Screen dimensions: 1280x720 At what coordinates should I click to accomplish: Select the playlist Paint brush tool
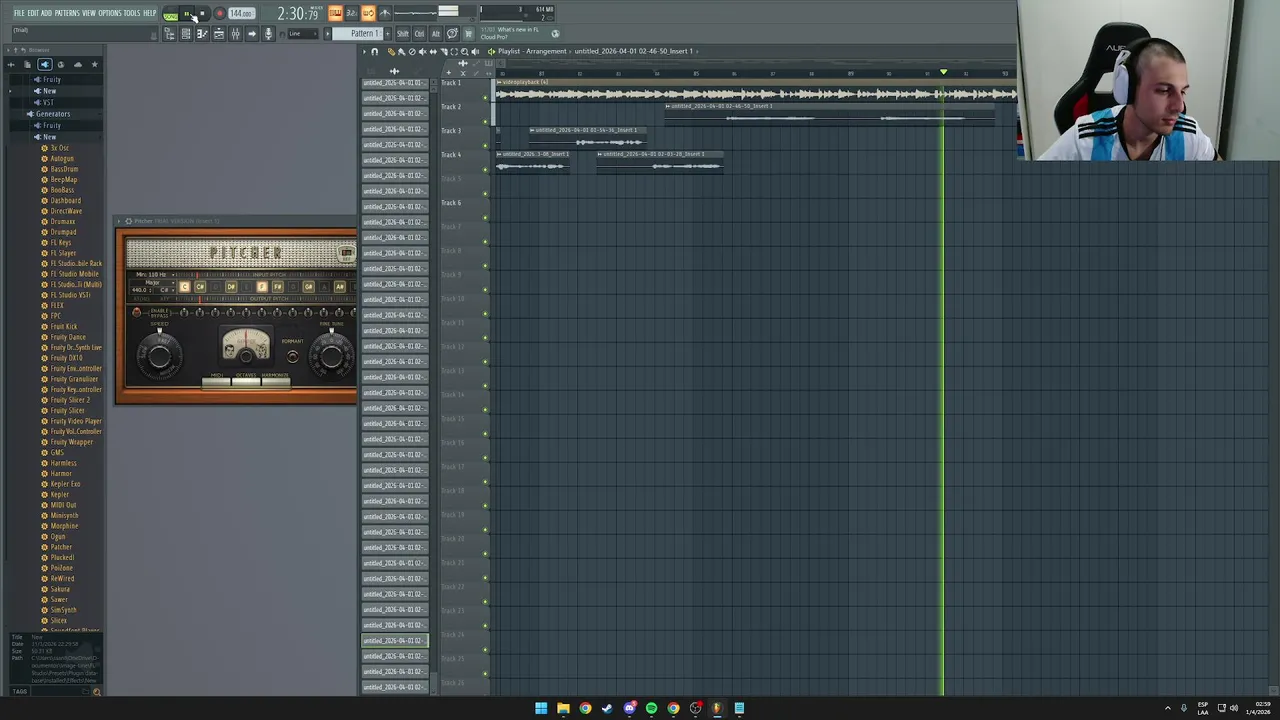pos(402,51)
